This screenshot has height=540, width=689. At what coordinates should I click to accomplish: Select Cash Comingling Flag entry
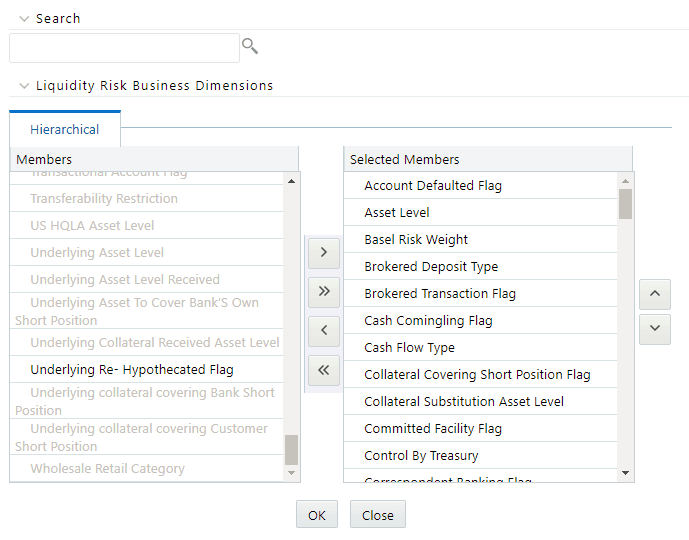(481, 321)
